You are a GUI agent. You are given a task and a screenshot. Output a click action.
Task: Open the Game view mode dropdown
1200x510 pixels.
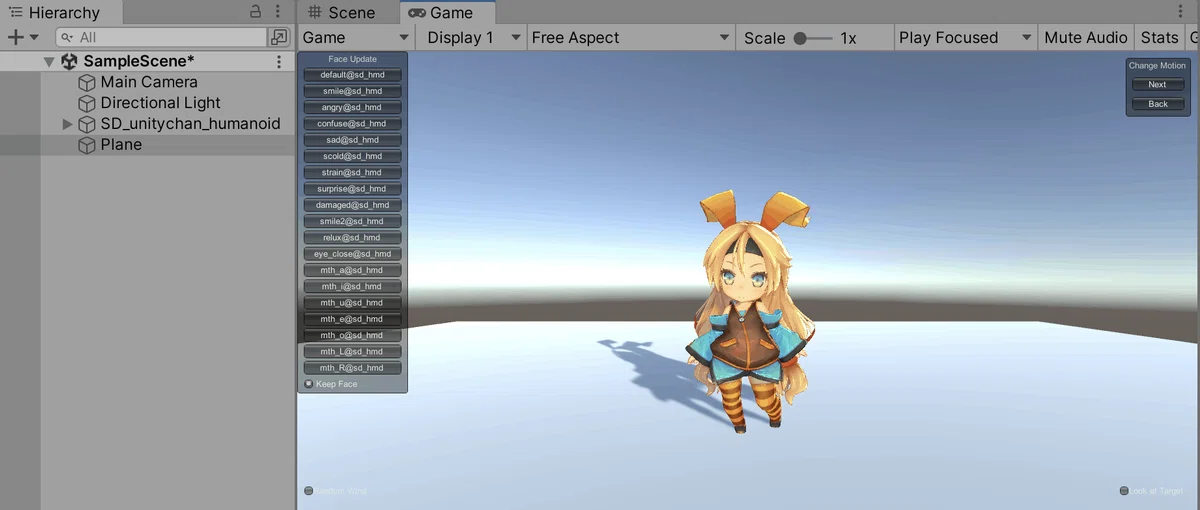coord(357,38)
